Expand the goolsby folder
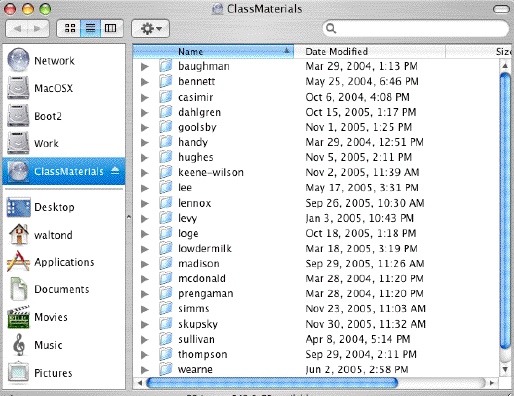This screenshot has height=396, width=514. (x=145, y=127)
